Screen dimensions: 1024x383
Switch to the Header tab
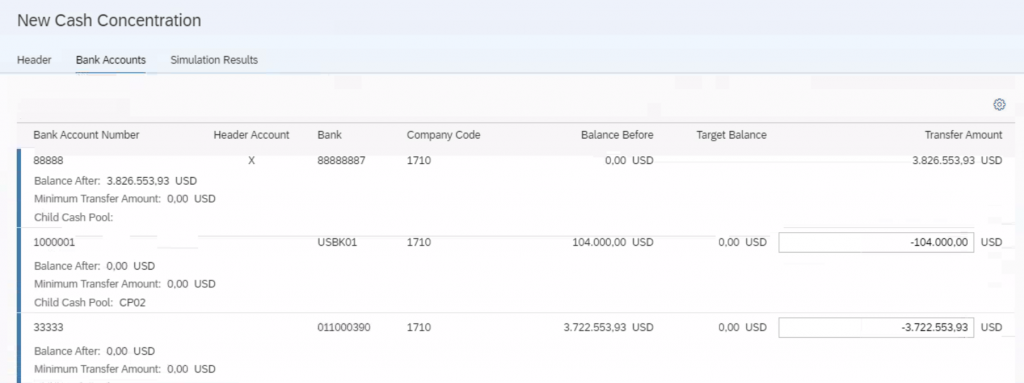click(x=34, y=59)
